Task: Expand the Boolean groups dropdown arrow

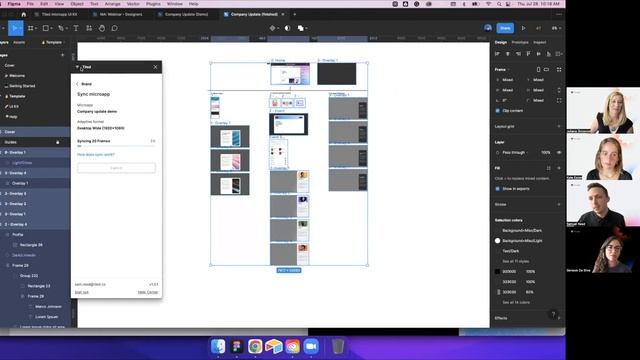Action: pyautogui.click(x=307, y=29)
